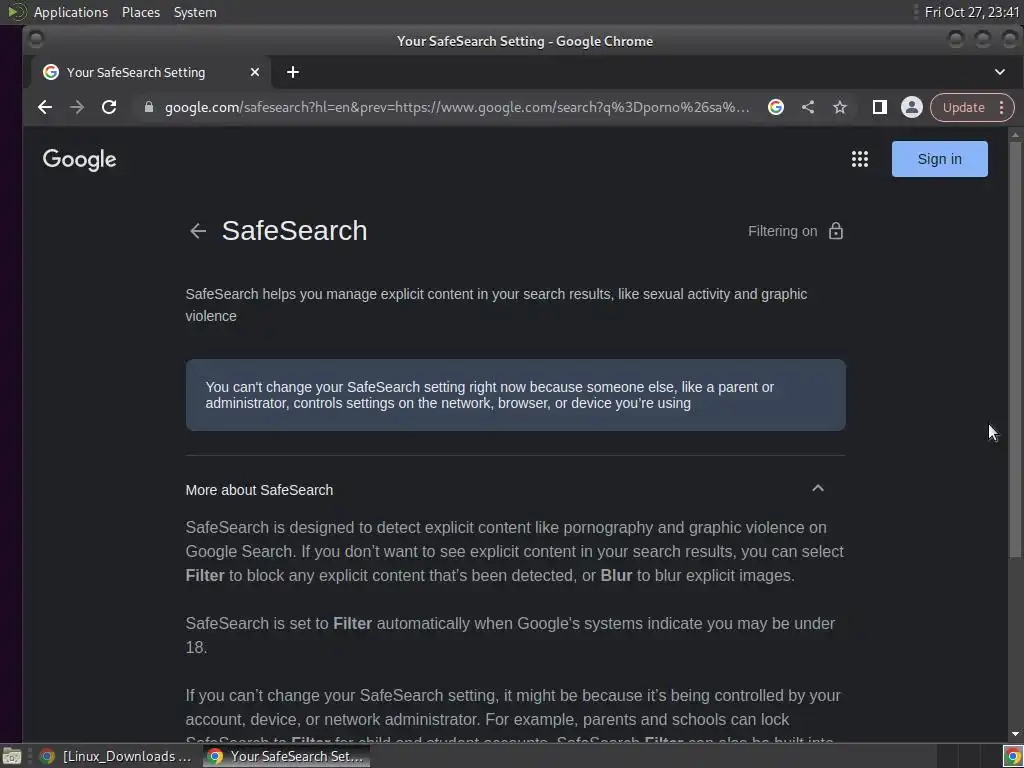Go back using the SafeSearch arrow
Viewport: 1024px width, 768px height.
[198, 231]
